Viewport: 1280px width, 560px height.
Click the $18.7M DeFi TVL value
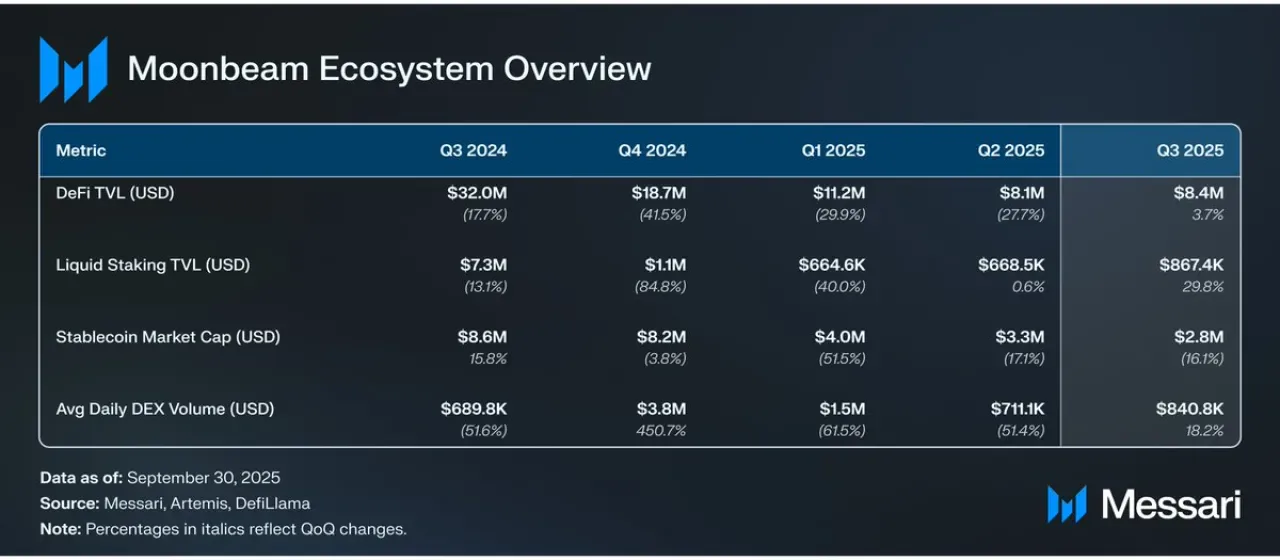(x=659, y=193)
